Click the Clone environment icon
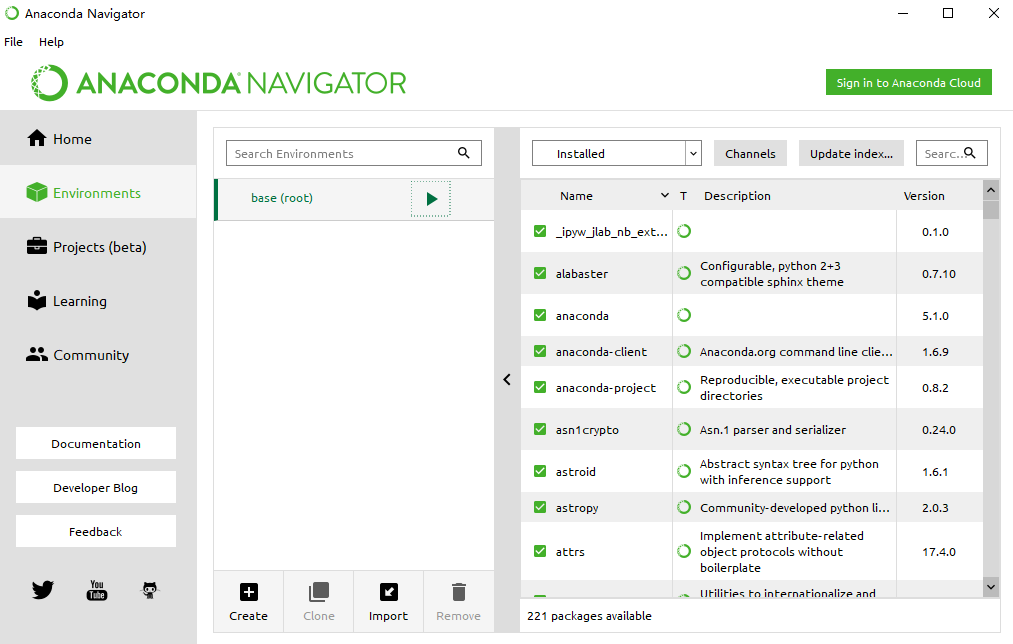The width and height of the screenshot is (1013, 644). 319,592
